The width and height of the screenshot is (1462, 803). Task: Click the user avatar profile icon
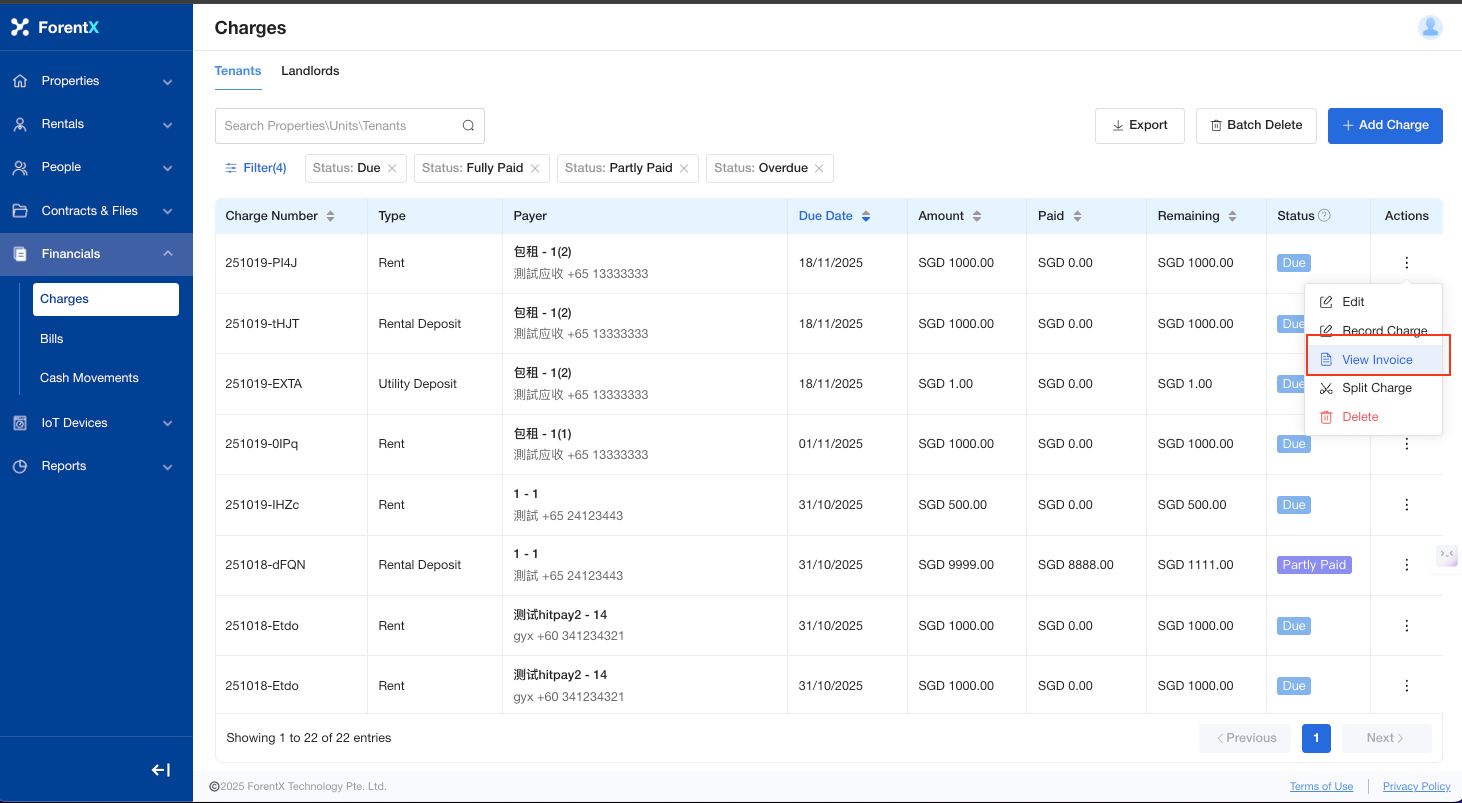(x=1430, y=27)
